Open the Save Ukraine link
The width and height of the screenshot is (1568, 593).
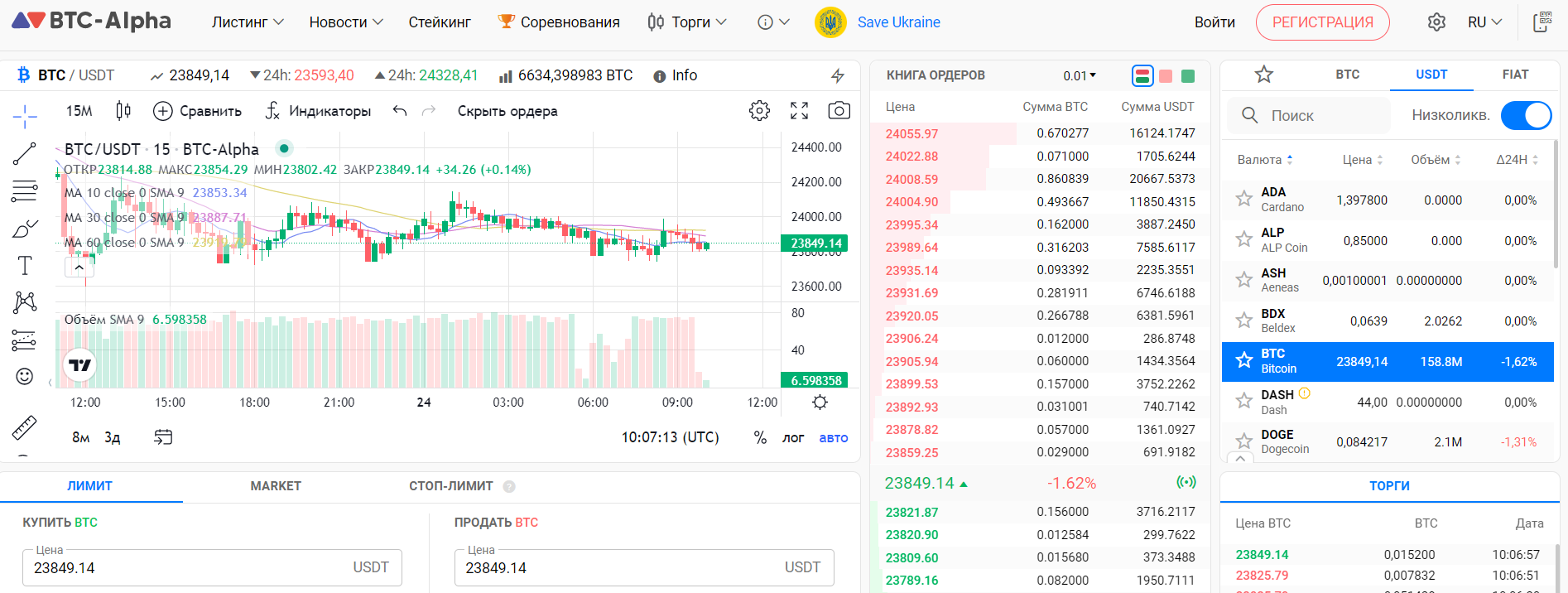click(x=898, y=22)
